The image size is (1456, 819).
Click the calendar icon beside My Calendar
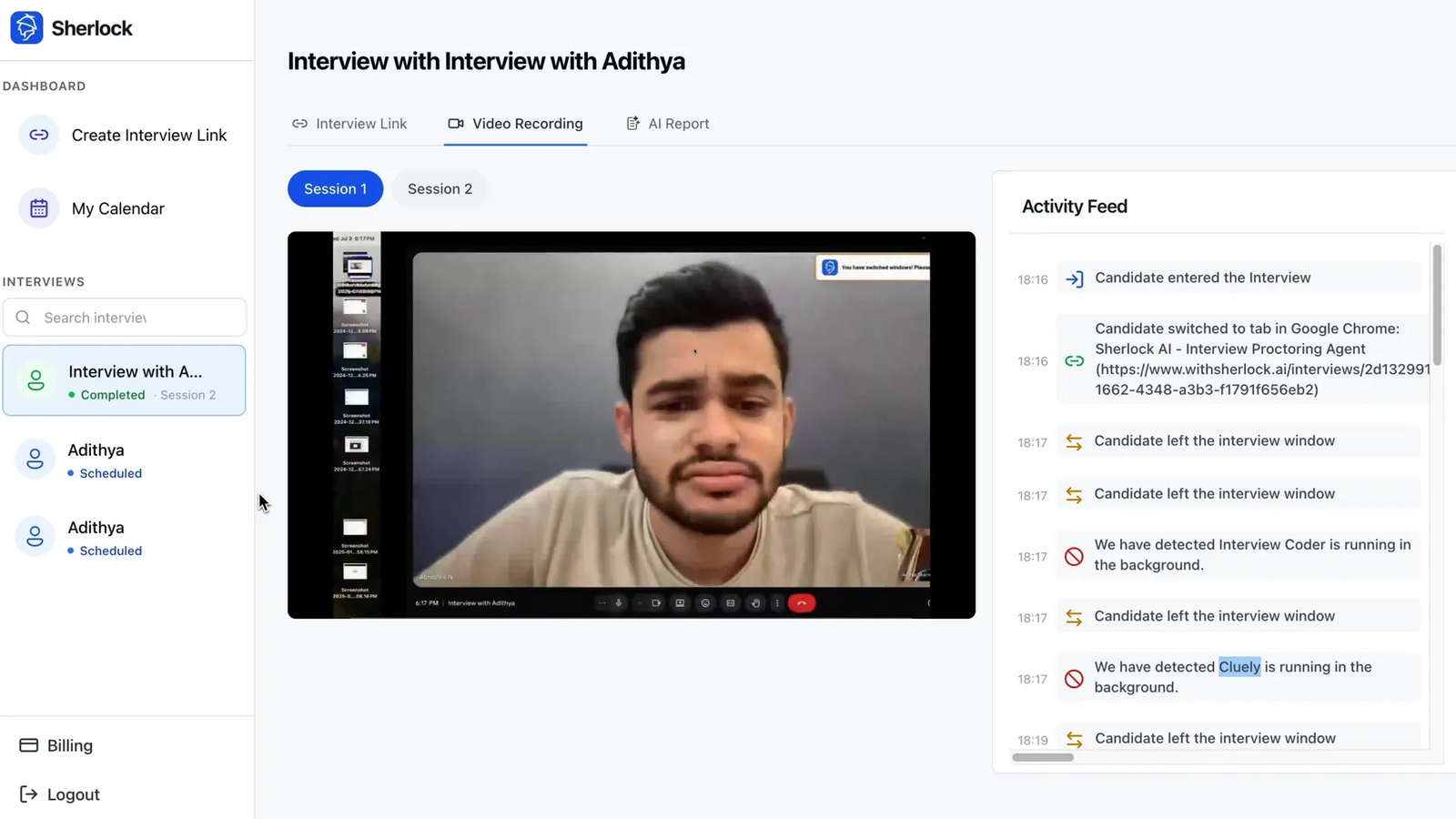click(39, 208)
